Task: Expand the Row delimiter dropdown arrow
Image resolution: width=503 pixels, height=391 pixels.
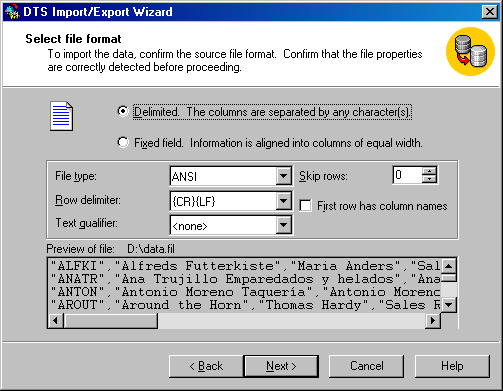Action: (283, 201)
